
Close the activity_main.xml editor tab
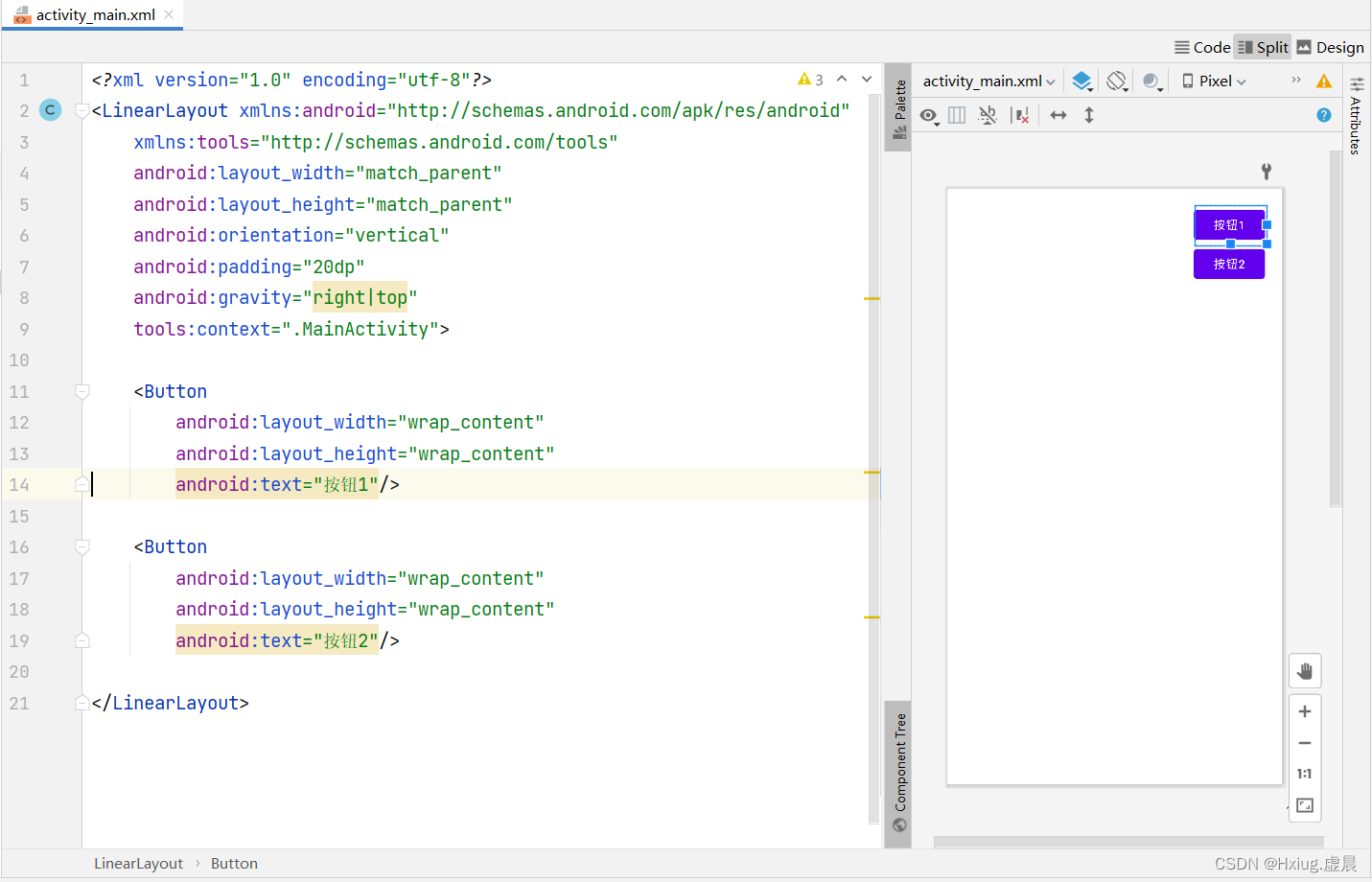coord(170,14)
